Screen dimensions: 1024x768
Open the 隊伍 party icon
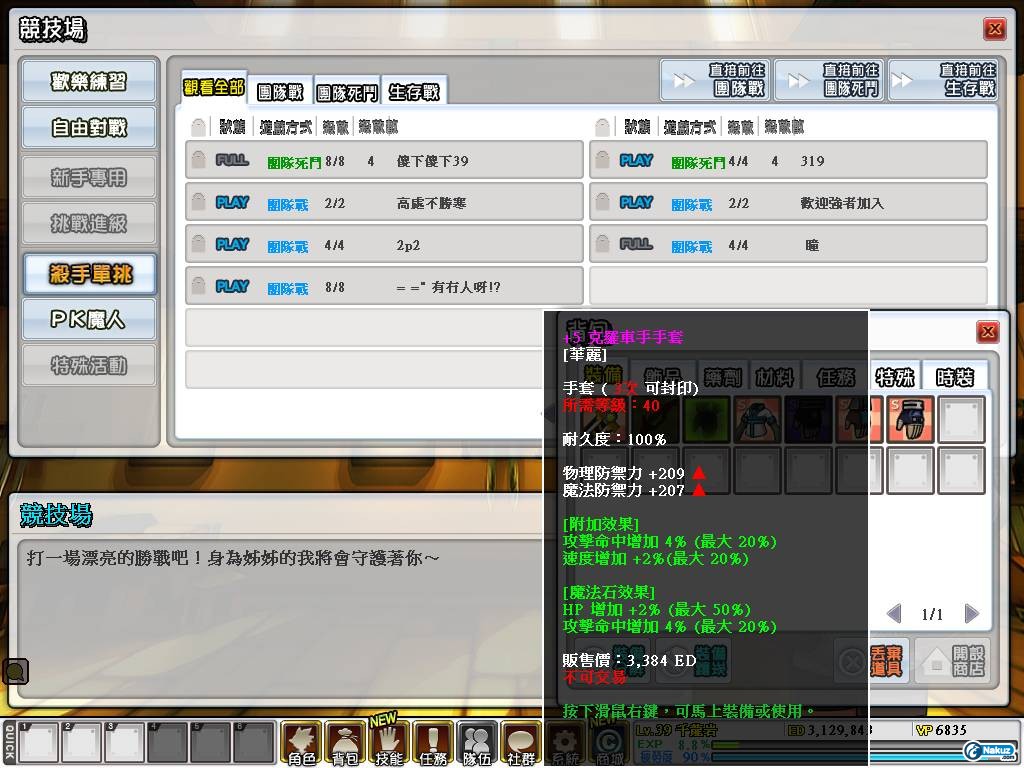pos(477,743)
